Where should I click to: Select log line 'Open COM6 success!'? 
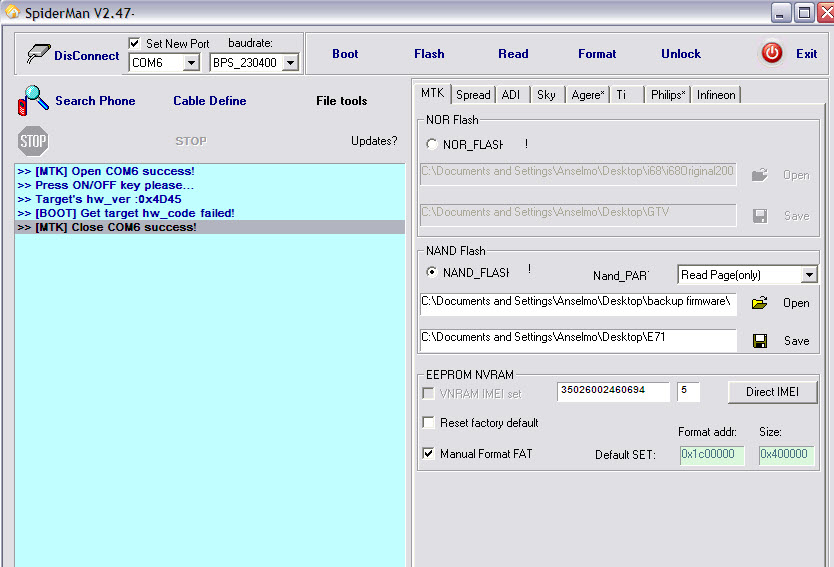[210, 171]
